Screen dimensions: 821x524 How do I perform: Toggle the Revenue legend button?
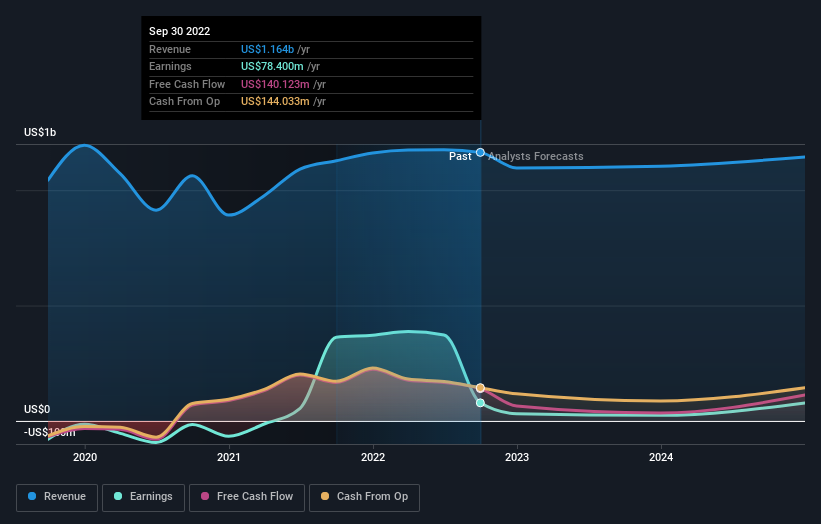click(57, 497)
